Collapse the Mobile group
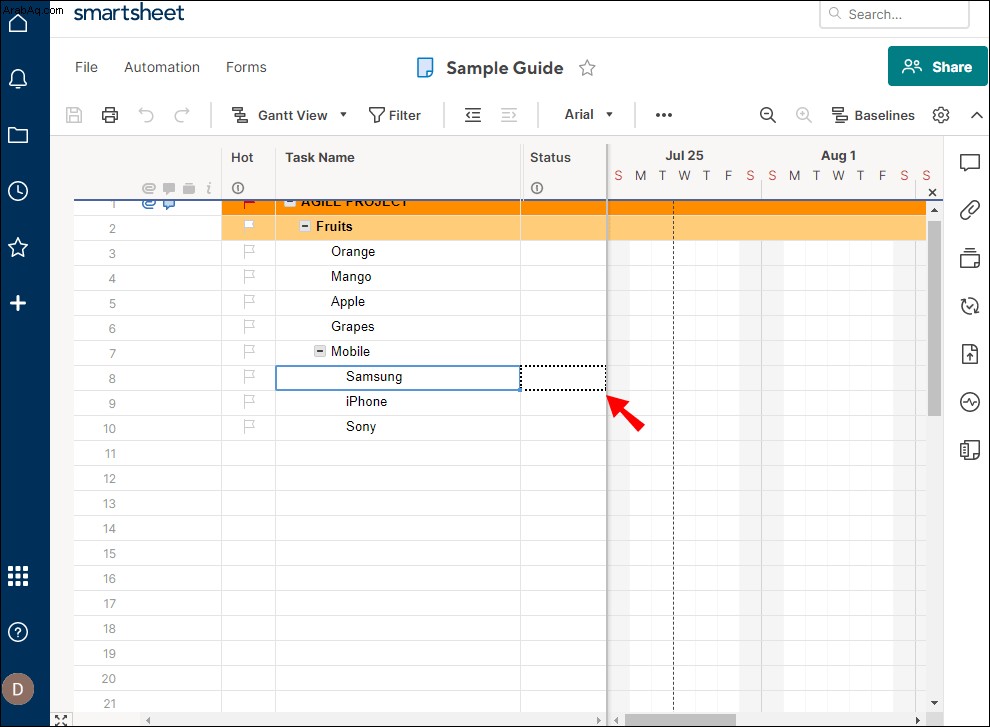The width and height of the screenshot is (990, 727). [319, 351]
